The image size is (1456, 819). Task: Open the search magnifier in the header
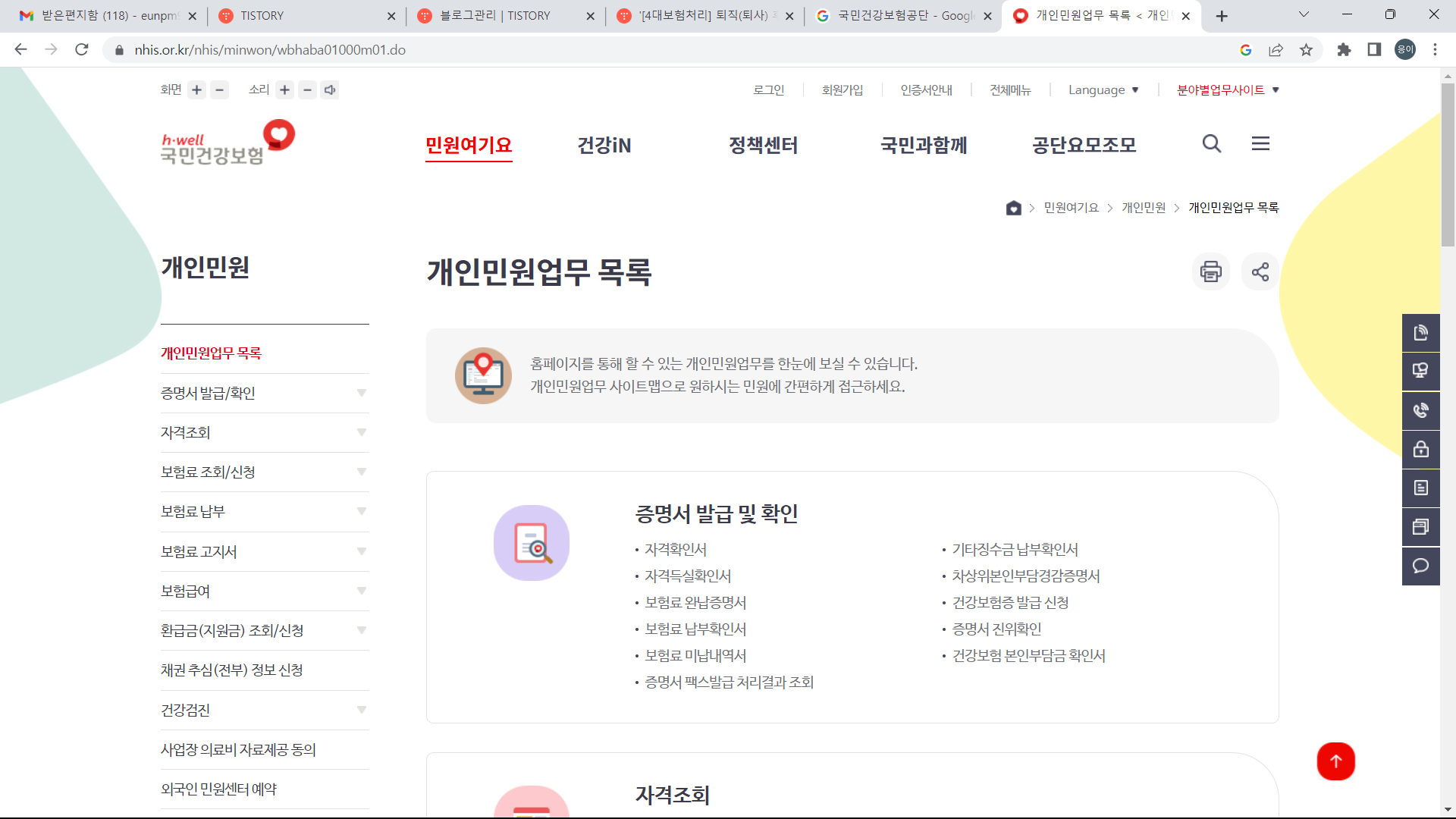(1211, 143)
